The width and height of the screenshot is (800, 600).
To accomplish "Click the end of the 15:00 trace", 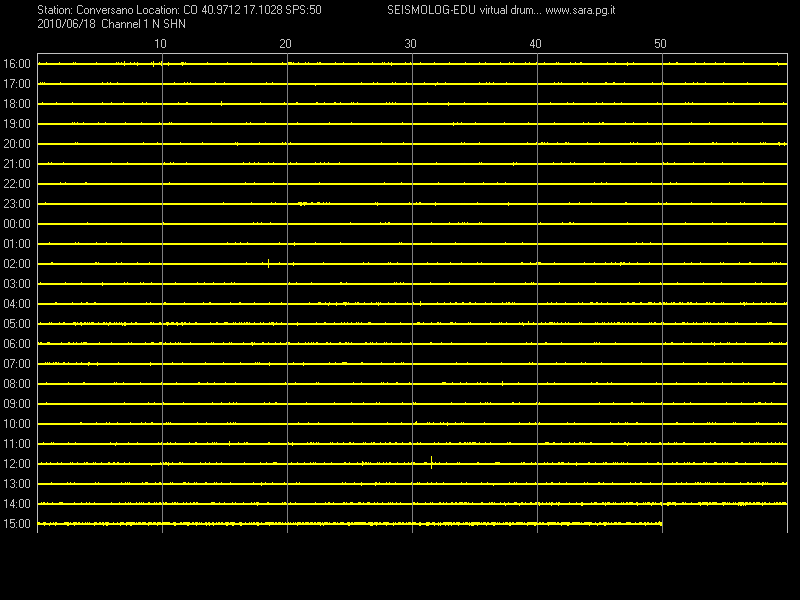I will pos(661,523).
